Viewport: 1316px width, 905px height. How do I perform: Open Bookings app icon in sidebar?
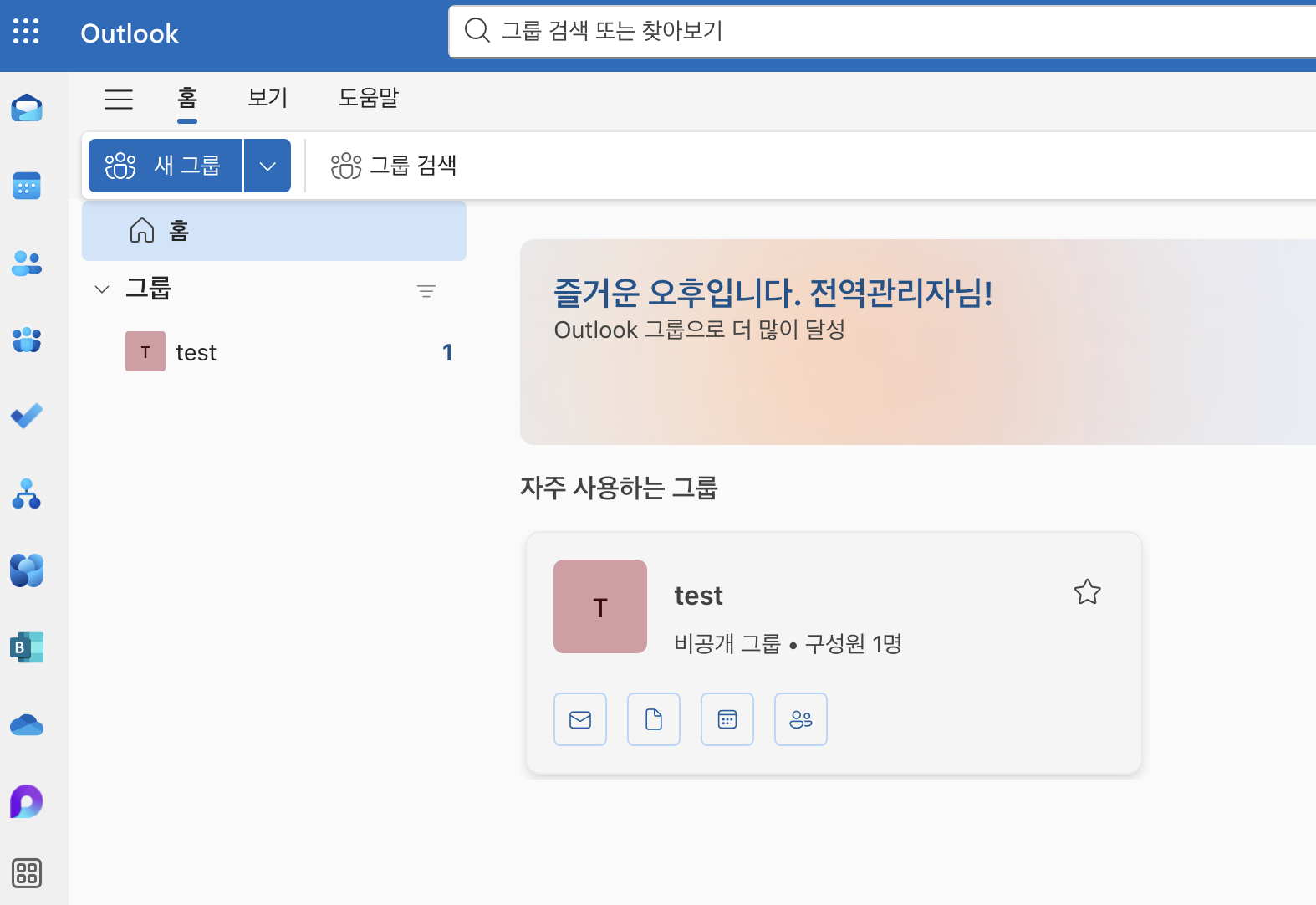tap(27, 647)
